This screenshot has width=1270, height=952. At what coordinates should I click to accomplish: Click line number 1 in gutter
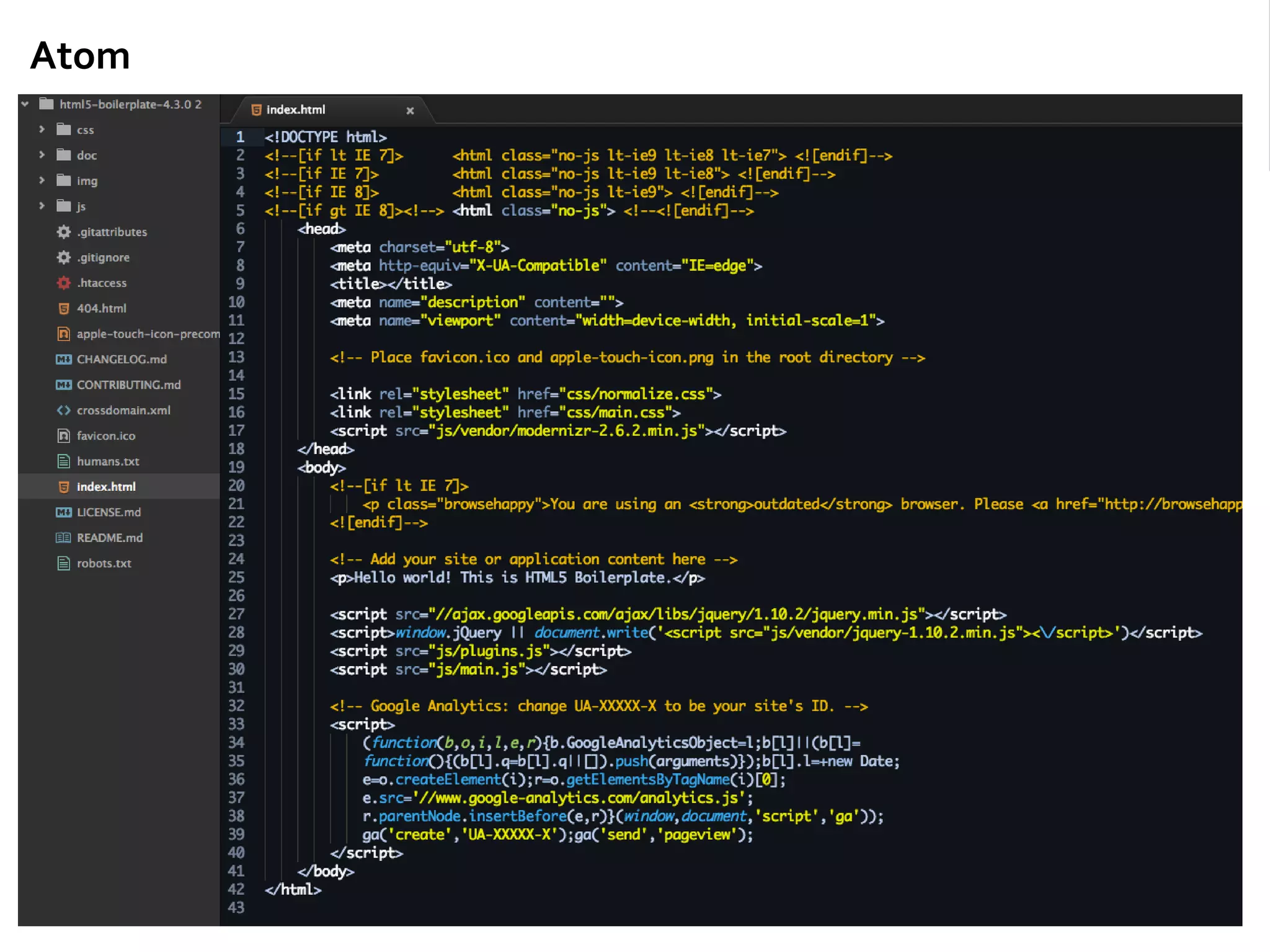pyautogui.click(x=240, y=137)
